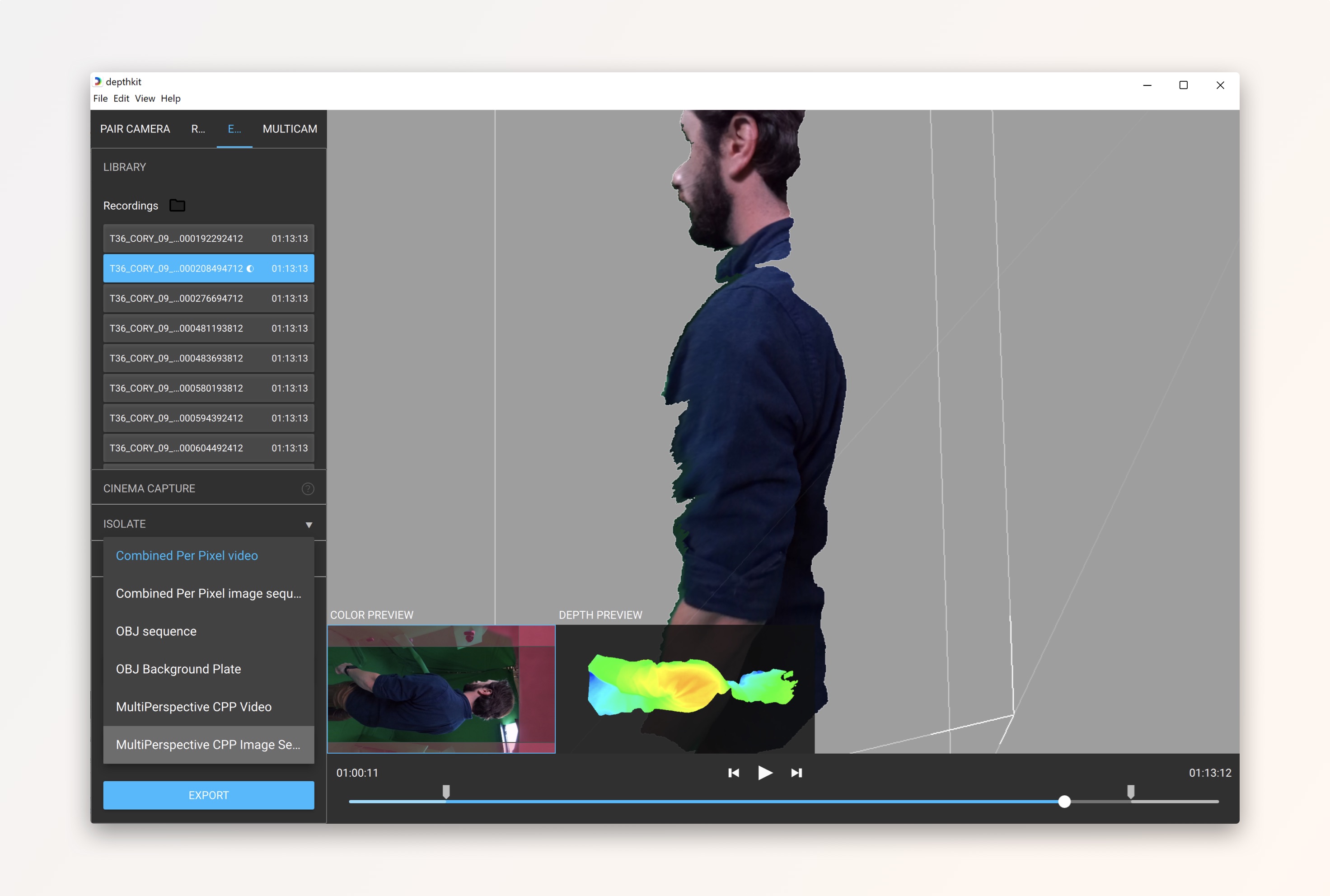The width and height of the screenshot is (1330, 896).
Task: Switch to the PAIR CAMERA tab
Action: pos(135,129)
